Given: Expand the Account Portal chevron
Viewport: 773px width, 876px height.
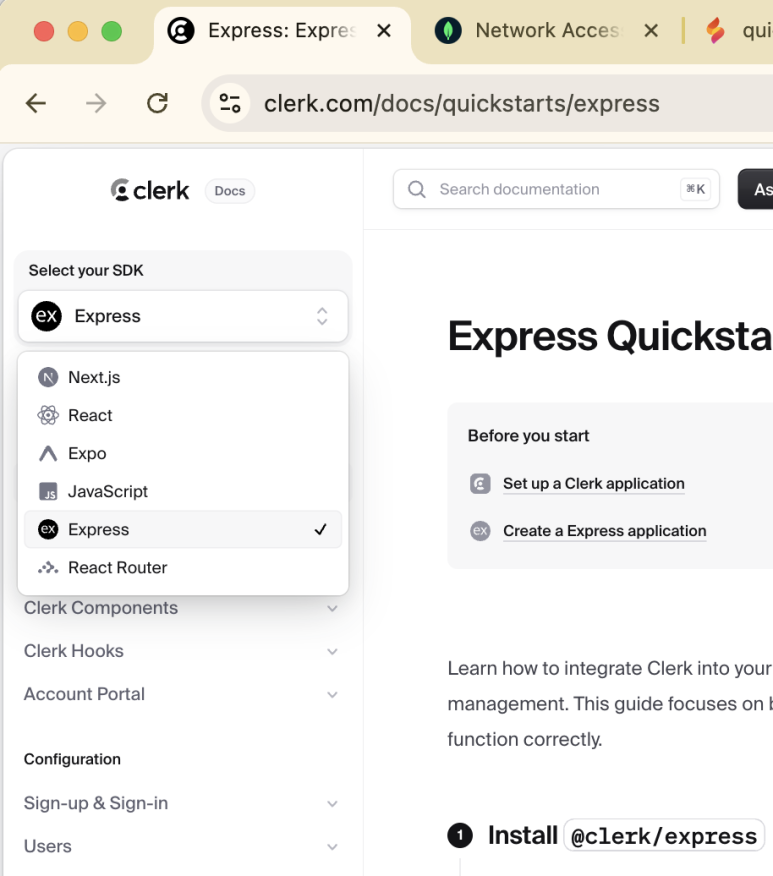Looking at the screenshot, I should coord(332,694).
